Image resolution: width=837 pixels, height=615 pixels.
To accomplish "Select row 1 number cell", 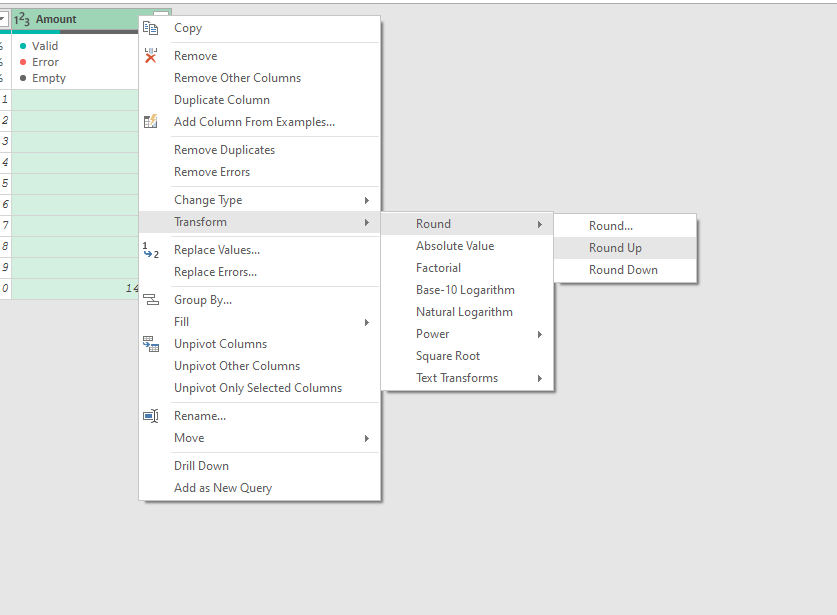I will coord(5,99).
